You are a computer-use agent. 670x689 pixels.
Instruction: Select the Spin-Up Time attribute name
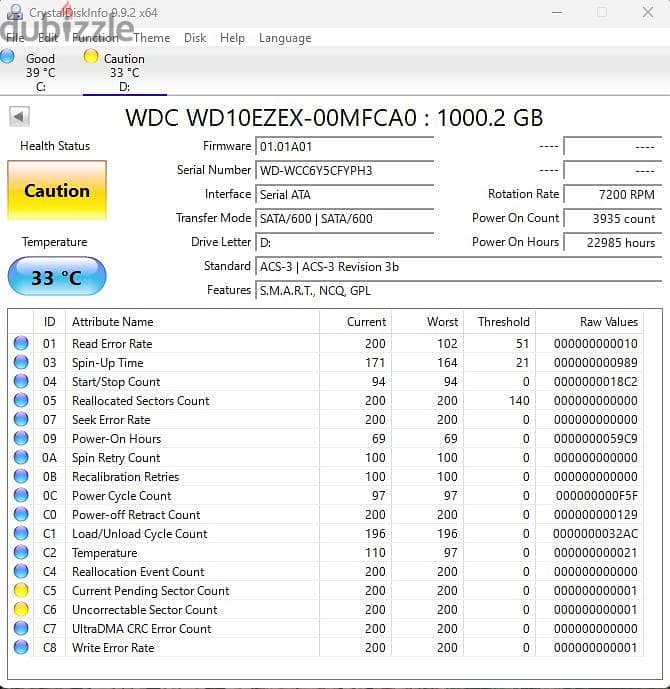click(x=108, y=363)
